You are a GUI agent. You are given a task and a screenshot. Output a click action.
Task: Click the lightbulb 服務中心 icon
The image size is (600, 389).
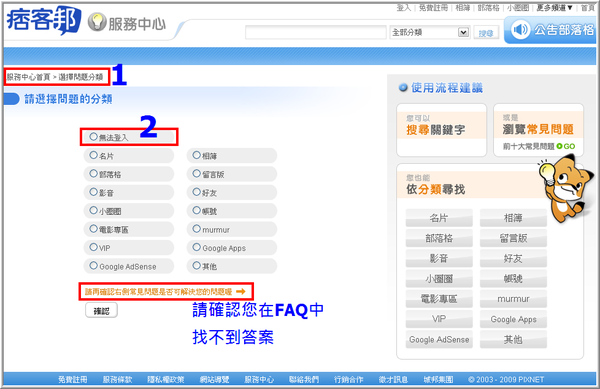click(97, 22)
